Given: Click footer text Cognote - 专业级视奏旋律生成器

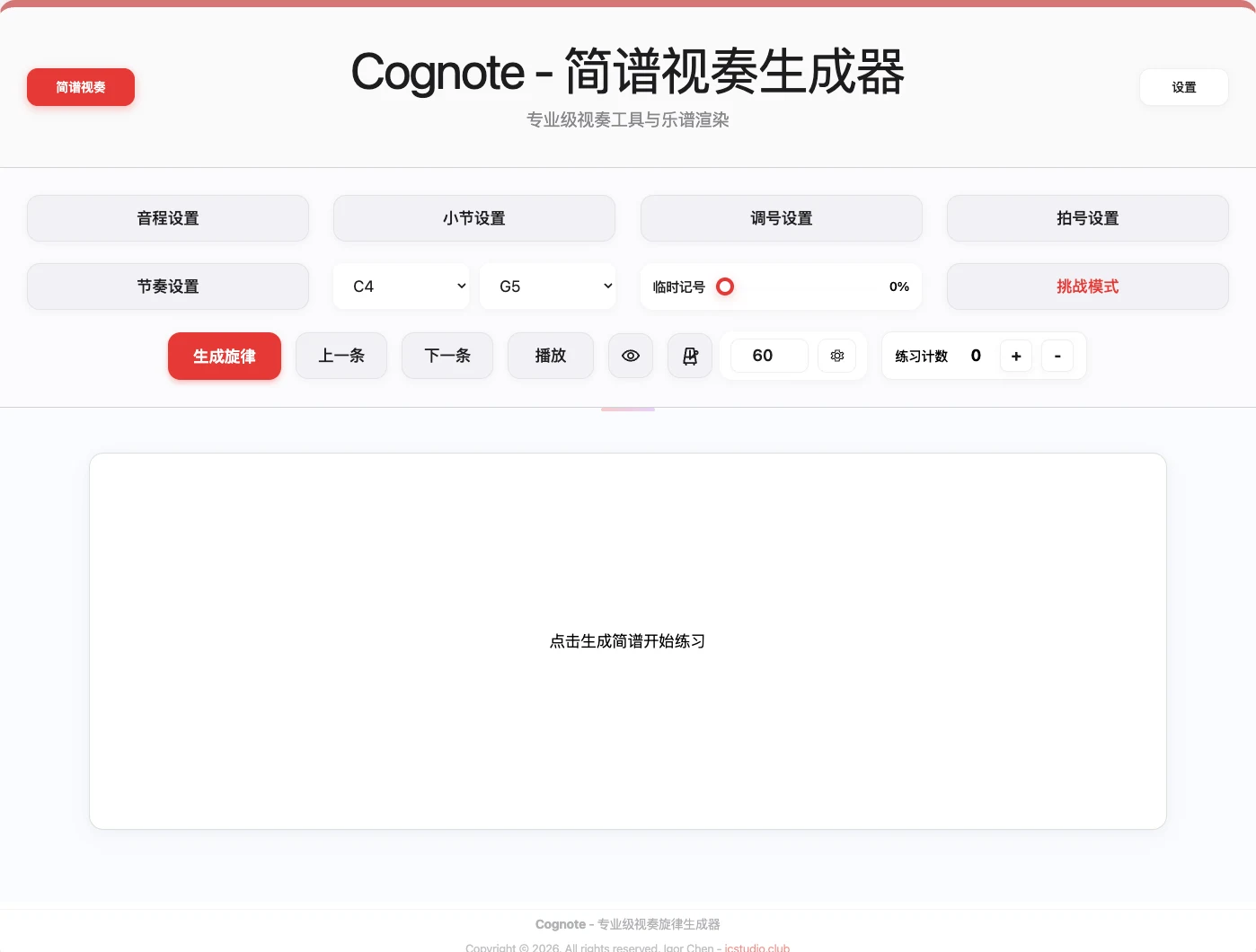Looking at the screenshot, I should tap(628, 924).
